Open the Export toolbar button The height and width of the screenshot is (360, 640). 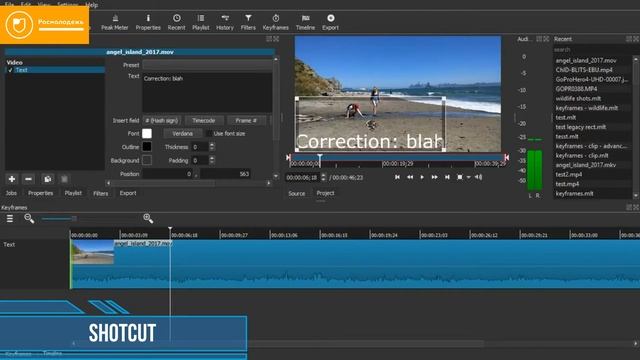pyautogui.click(x=331, y=22)
